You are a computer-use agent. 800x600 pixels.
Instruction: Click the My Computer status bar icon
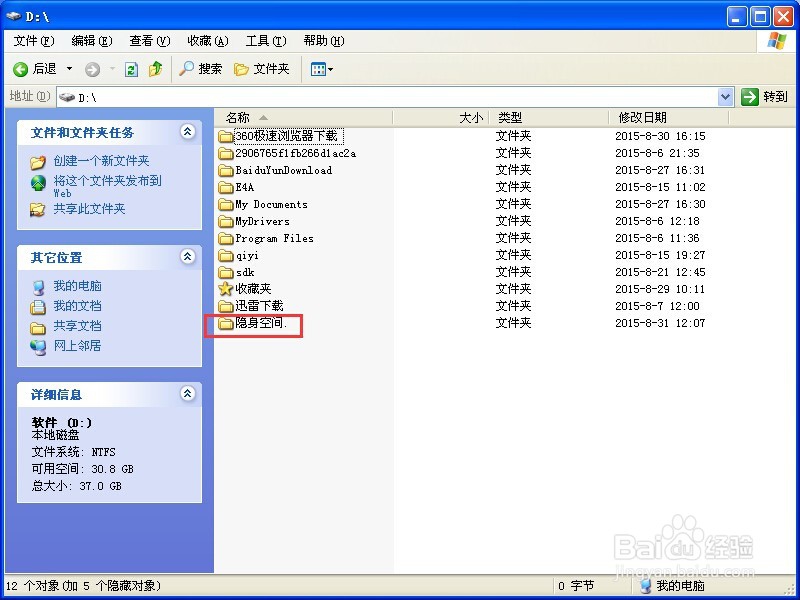point(645,586)
